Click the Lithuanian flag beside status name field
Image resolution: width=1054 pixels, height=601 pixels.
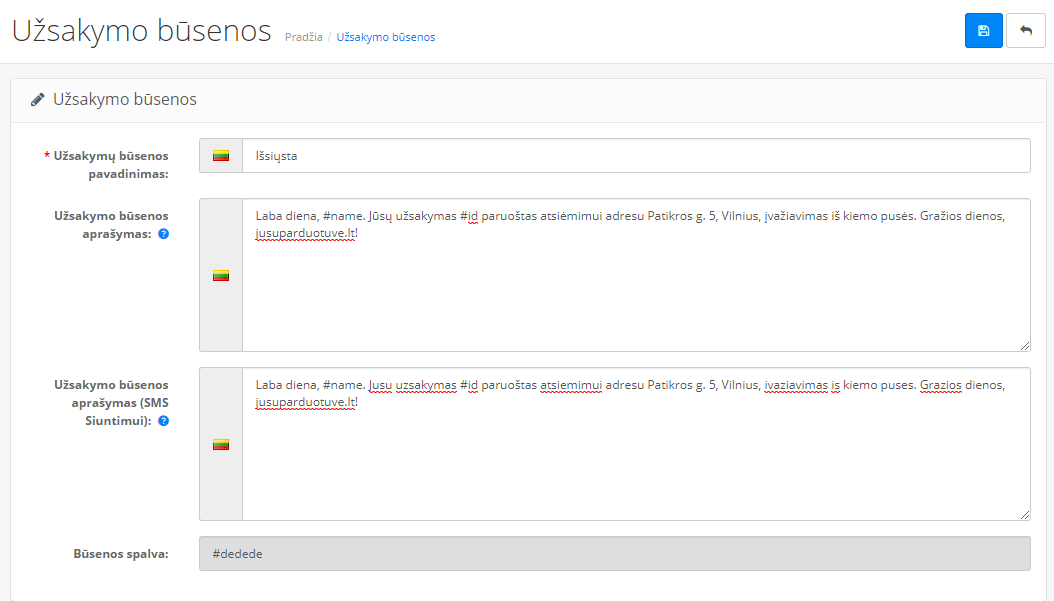(x=221, y=155)
